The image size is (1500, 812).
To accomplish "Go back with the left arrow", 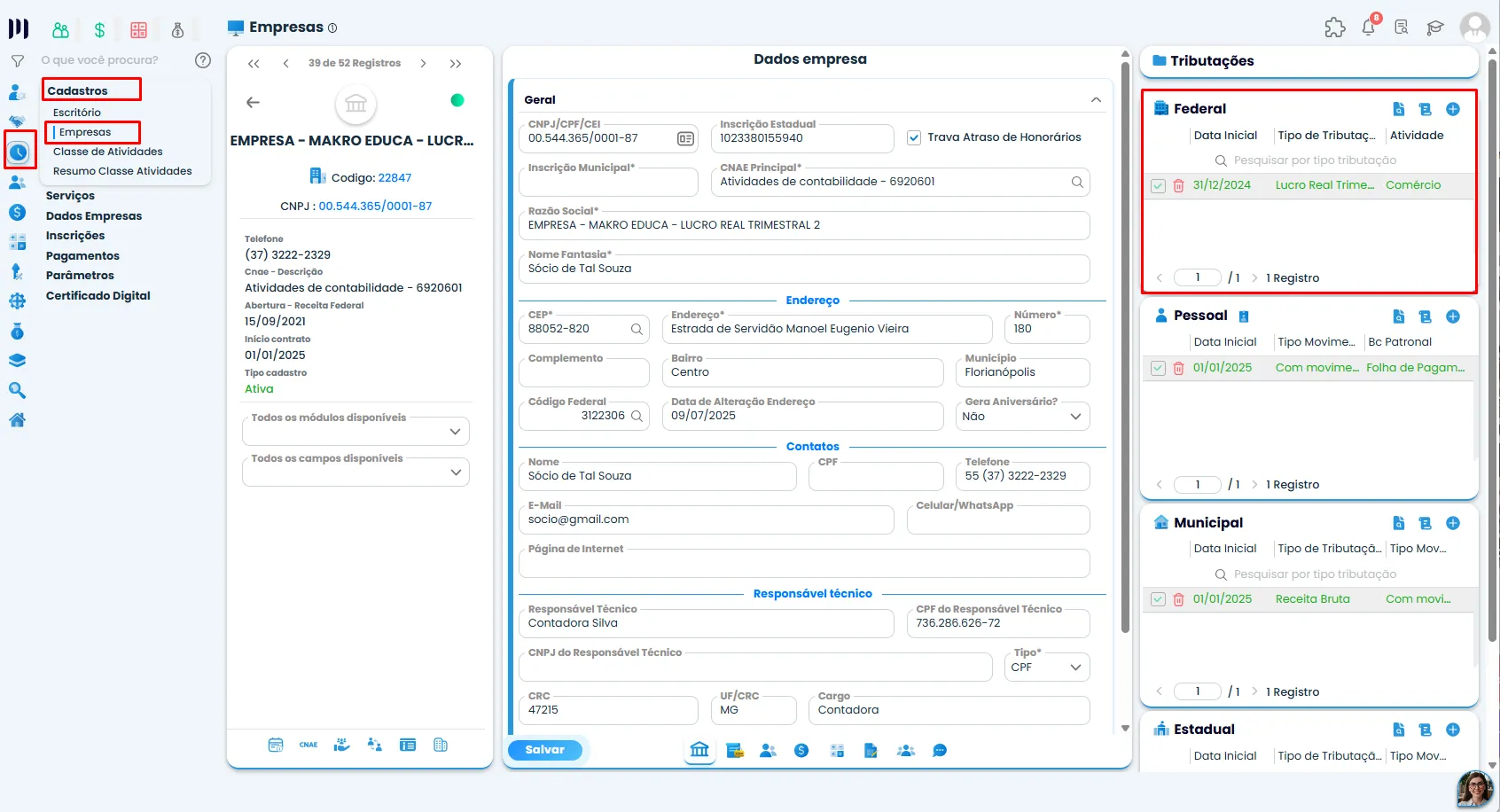I will click(253, 102).
